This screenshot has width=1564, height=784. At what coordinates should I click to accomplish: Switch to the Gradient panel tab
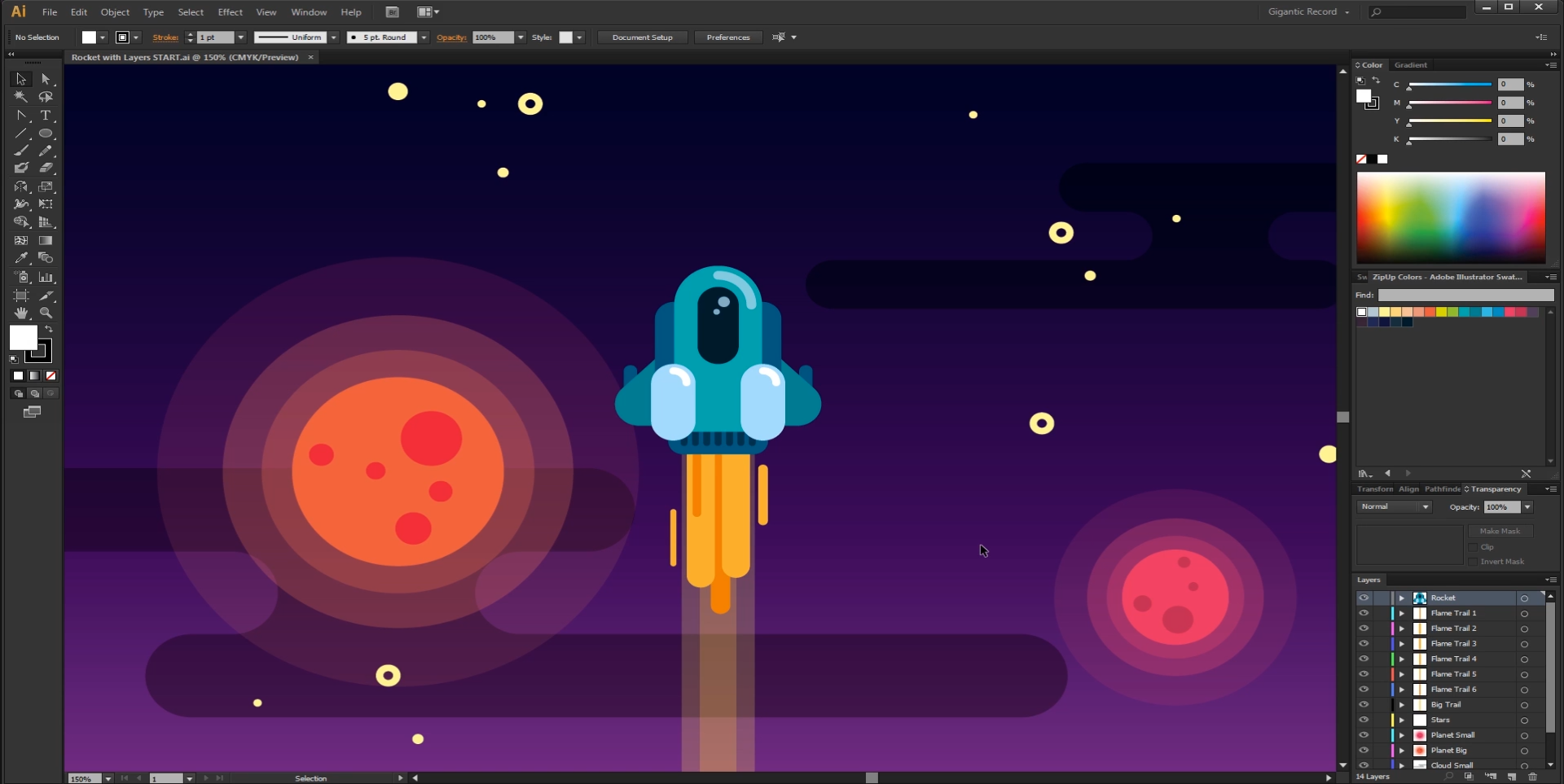[1410, 65]
